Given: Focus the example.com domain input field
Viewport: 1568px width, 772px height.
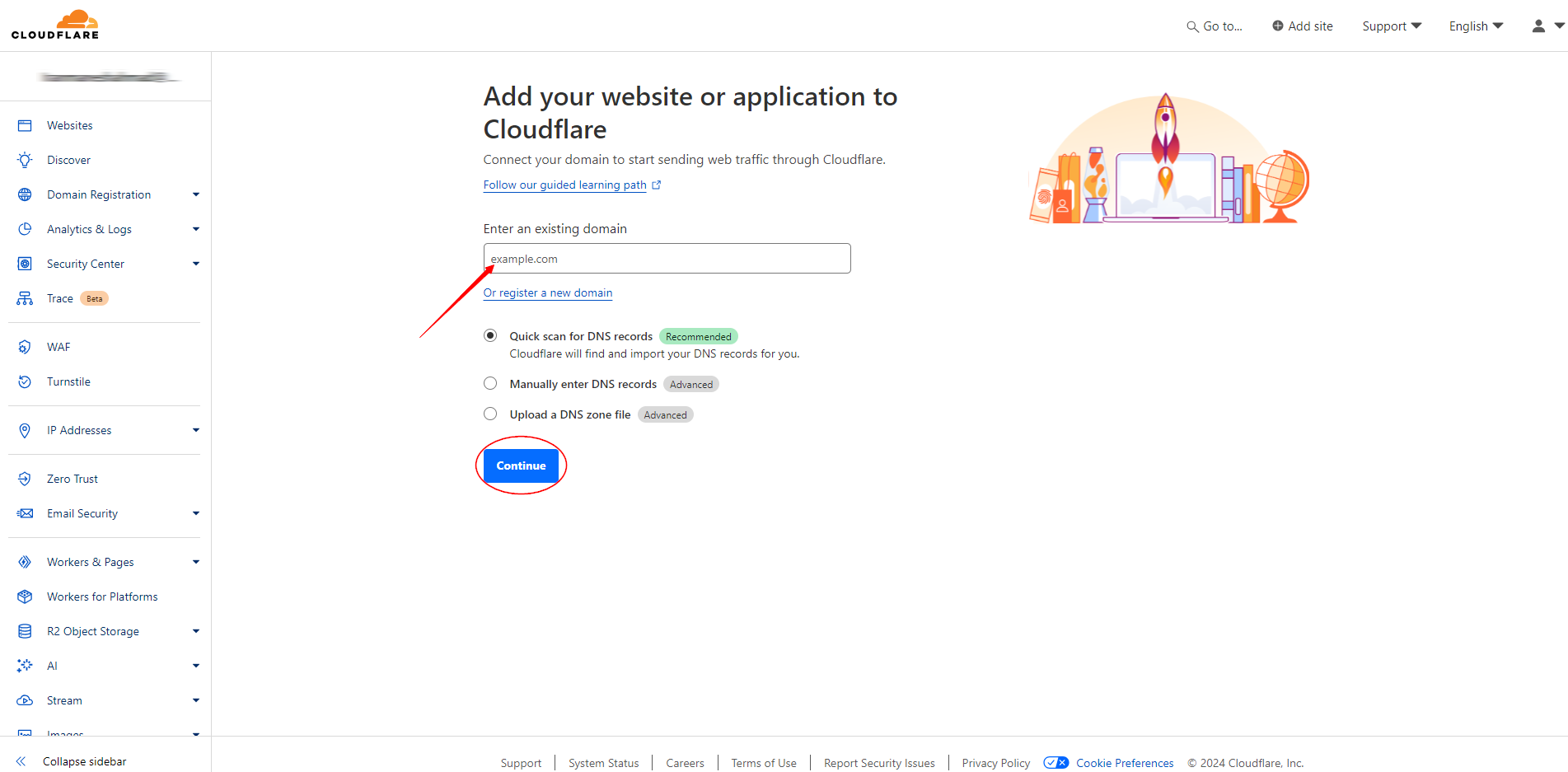Looking at the screenshot, I should click(x=667, y=259).
